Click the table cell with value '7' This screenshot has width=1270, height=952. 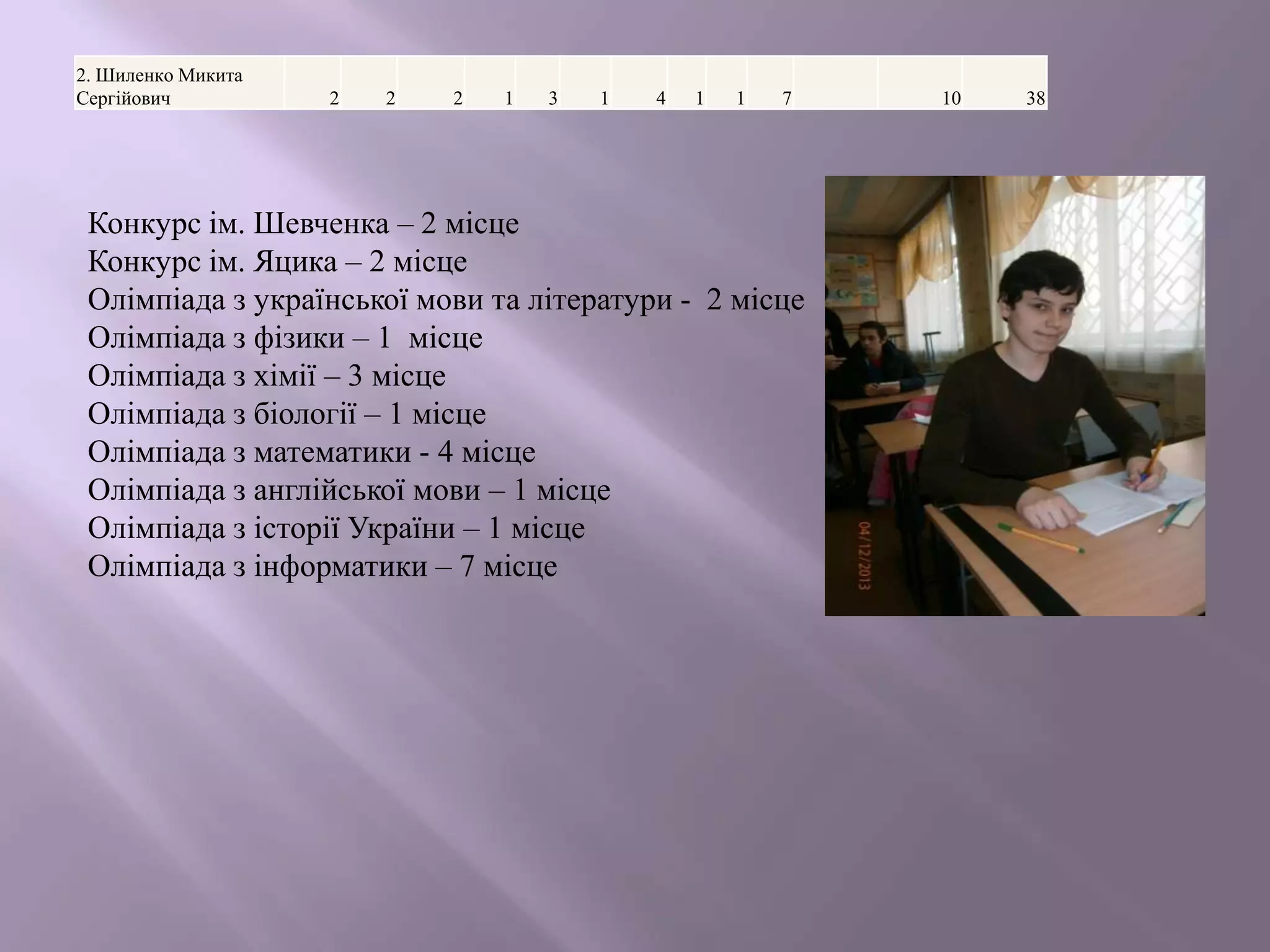click(770, 84)
